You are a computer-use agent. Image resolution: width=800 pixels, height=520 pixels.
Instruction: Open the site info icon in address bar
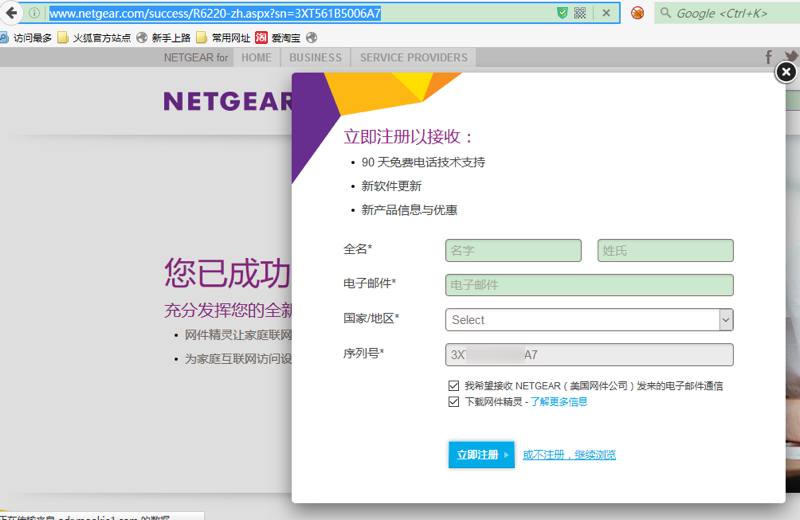click(x=34, y=13)
